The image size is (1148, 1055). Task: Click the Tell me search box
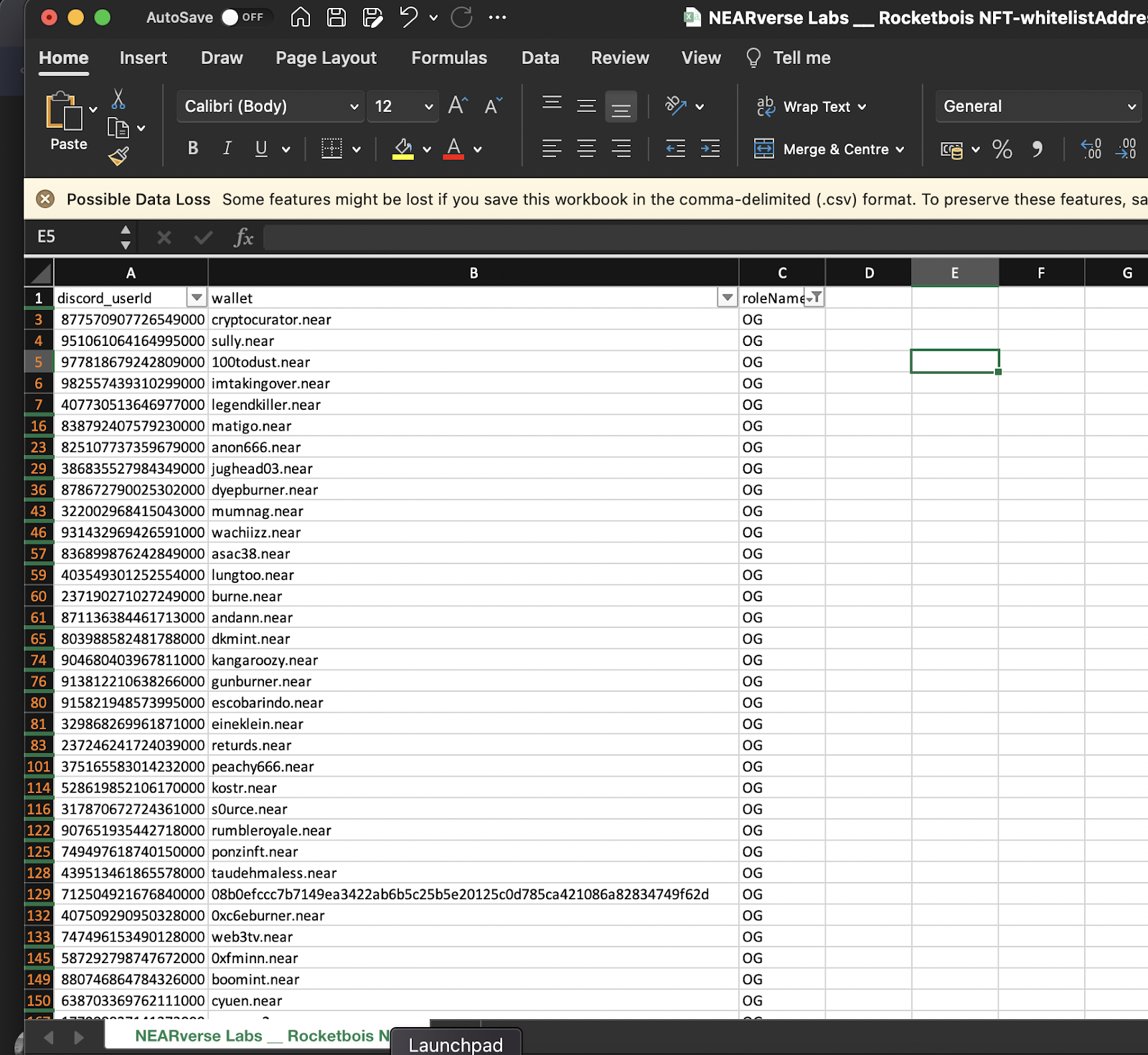point(789,58)
